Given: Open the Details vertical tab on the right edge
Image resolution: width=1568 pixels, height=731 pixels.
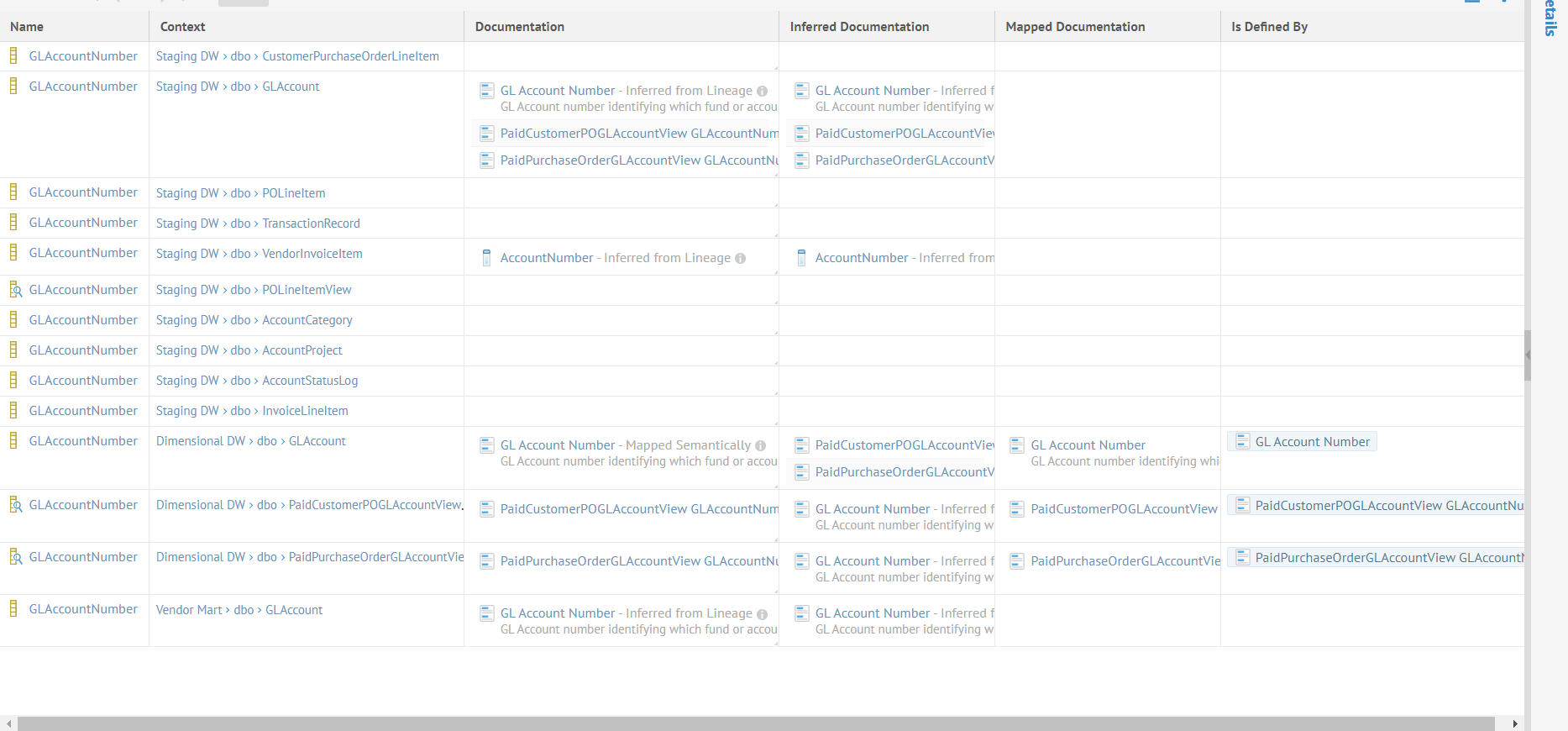Looking at the screenshot, I should (x=1550, y=18).
